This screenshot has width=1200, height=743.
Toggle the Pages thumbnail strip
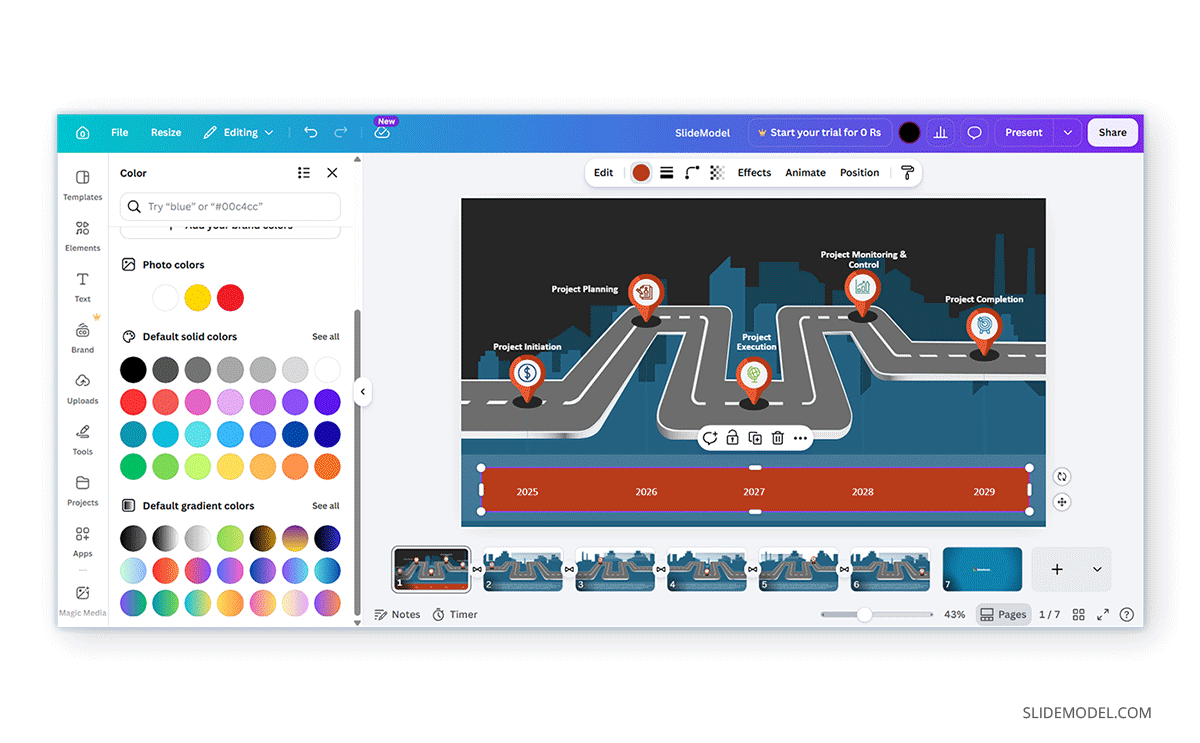1003,615
